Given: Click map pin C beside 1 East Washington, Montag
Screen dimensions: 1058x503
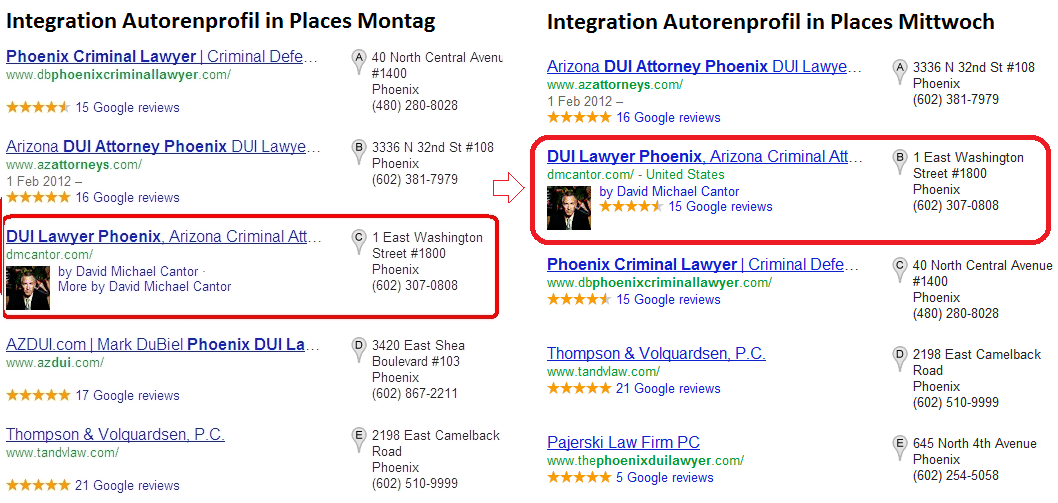Looking at the screenshot, I should [359, 242].
